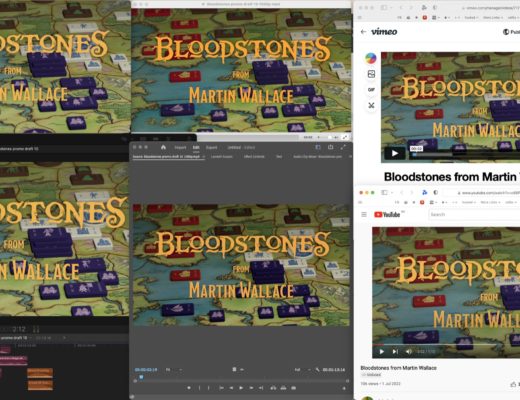
Task: Open the source monitor button editor plus
Action: (344, 388)
